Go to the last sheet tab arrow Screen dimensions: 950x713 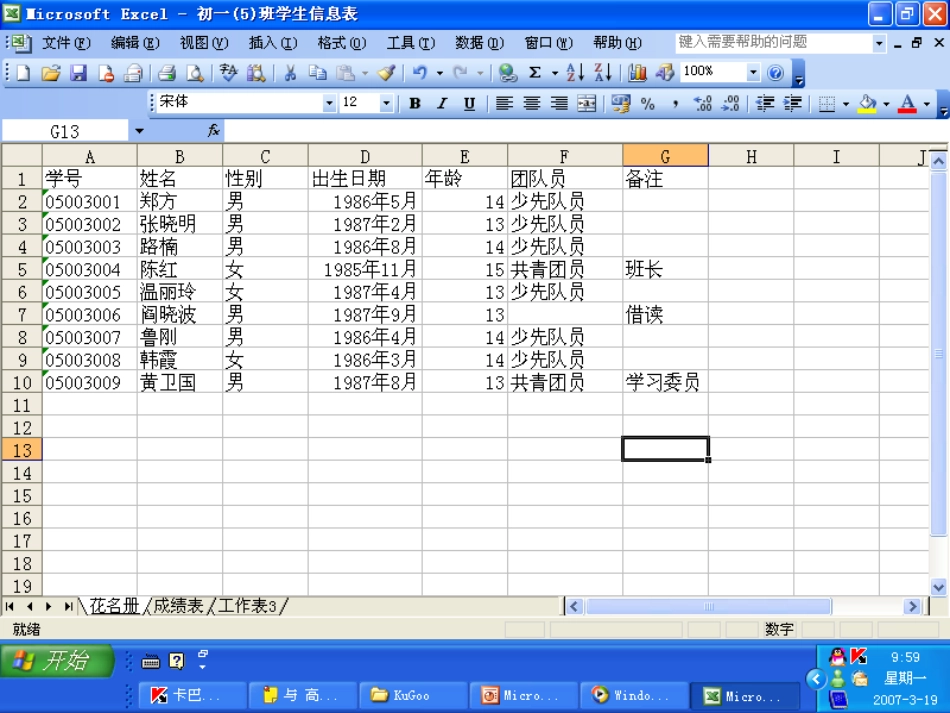point(68,606)
